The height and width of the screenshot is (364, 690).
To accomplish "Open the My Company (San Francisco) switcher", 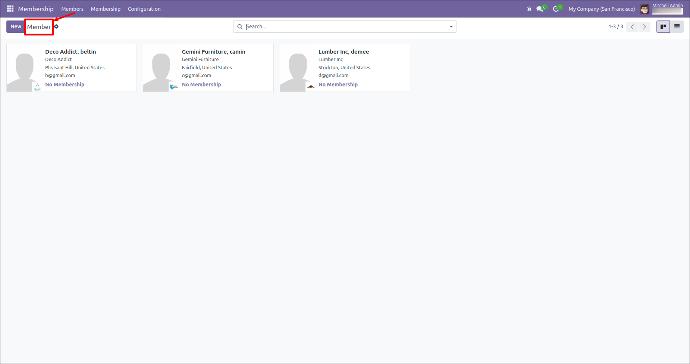I will [602, 9].
